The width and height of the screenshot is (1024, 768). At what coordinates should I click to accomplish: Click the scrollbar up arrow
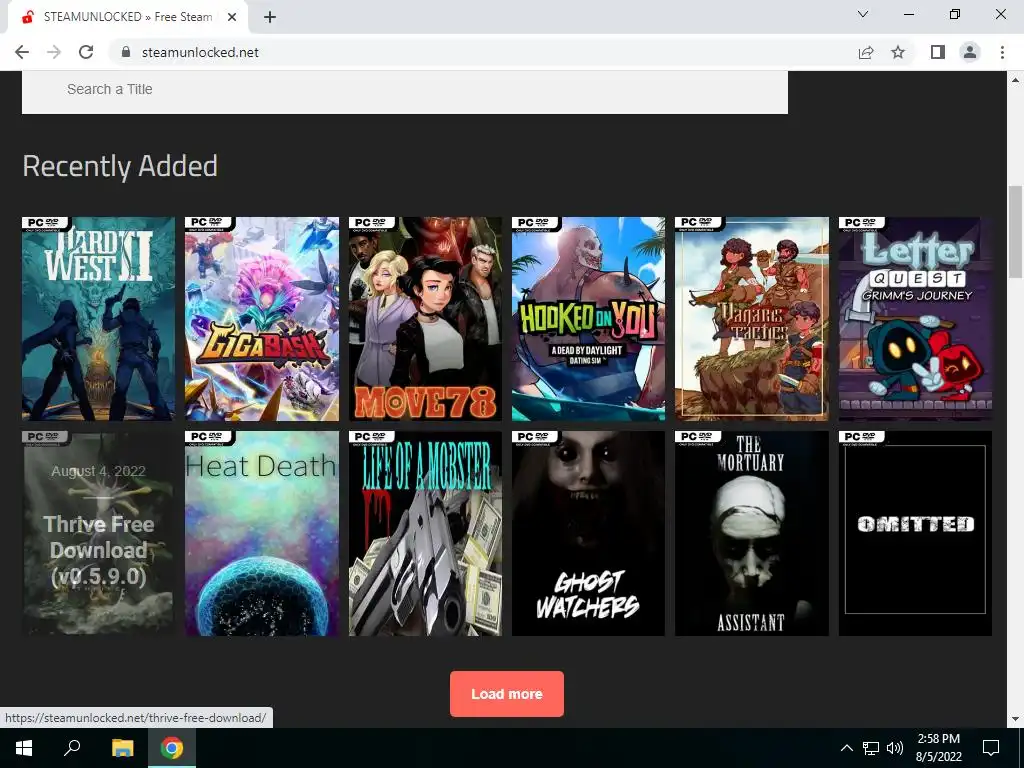(x=1015, y=80)
